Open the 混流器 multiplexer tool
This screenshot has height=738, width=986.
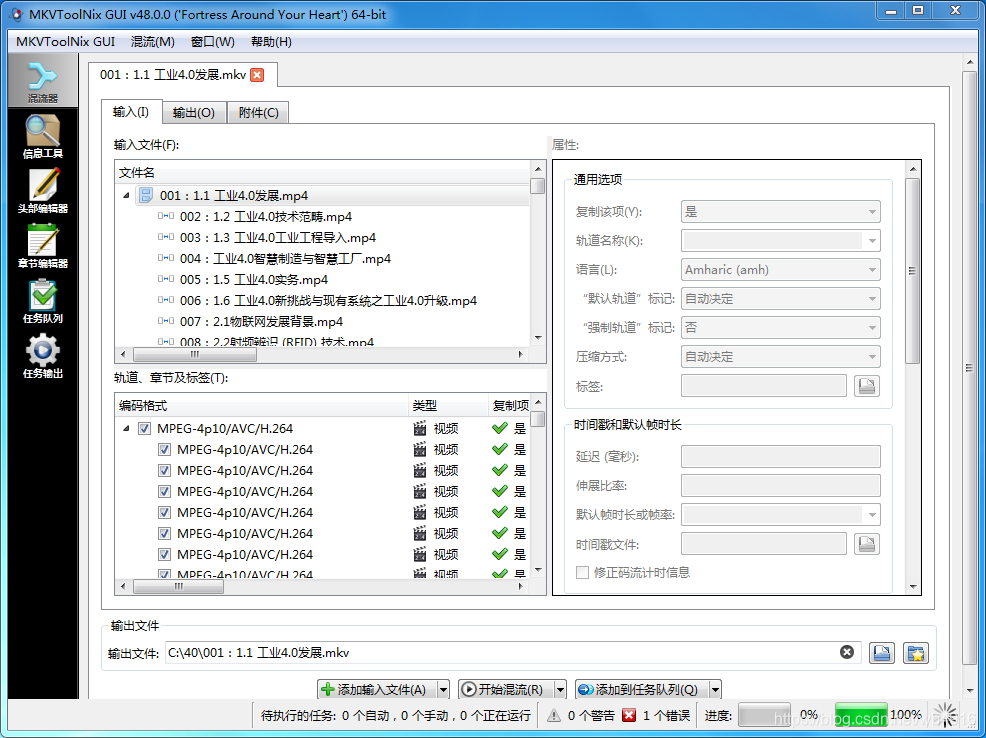tap(43, 81)
